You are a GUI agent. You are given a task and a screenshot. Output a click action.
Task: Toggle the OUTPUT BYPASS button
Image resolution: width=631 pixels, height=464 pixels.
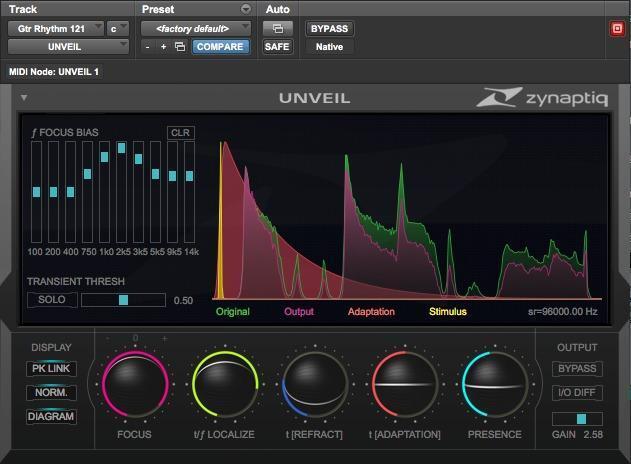click(577, 368)
